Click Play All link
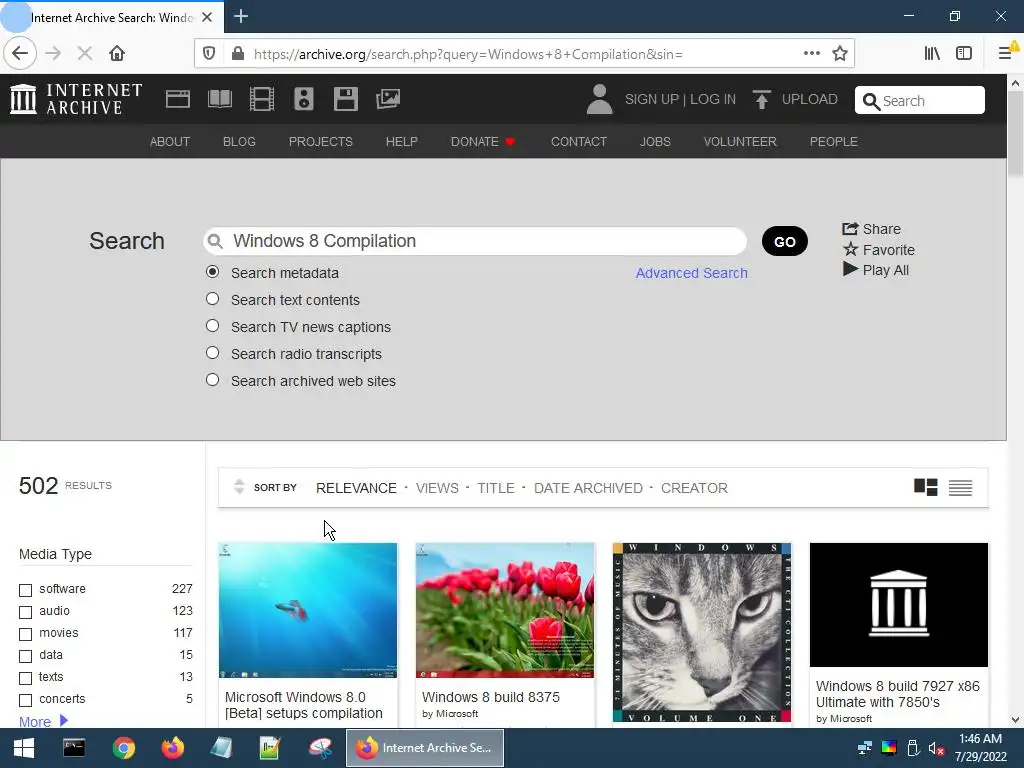Viewport: 1024px width, 768px height. click(876, 270)
